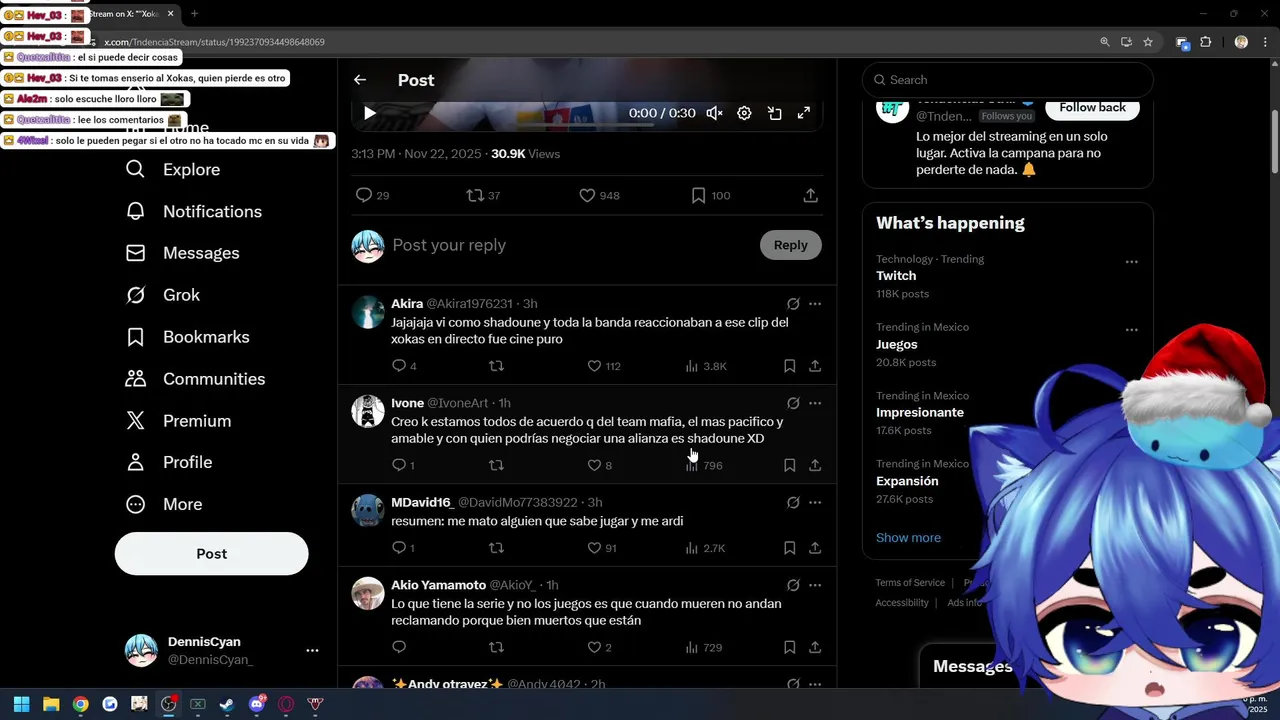Bookmark Akira's comment
Screen dimensions: 1280x720
789,366
